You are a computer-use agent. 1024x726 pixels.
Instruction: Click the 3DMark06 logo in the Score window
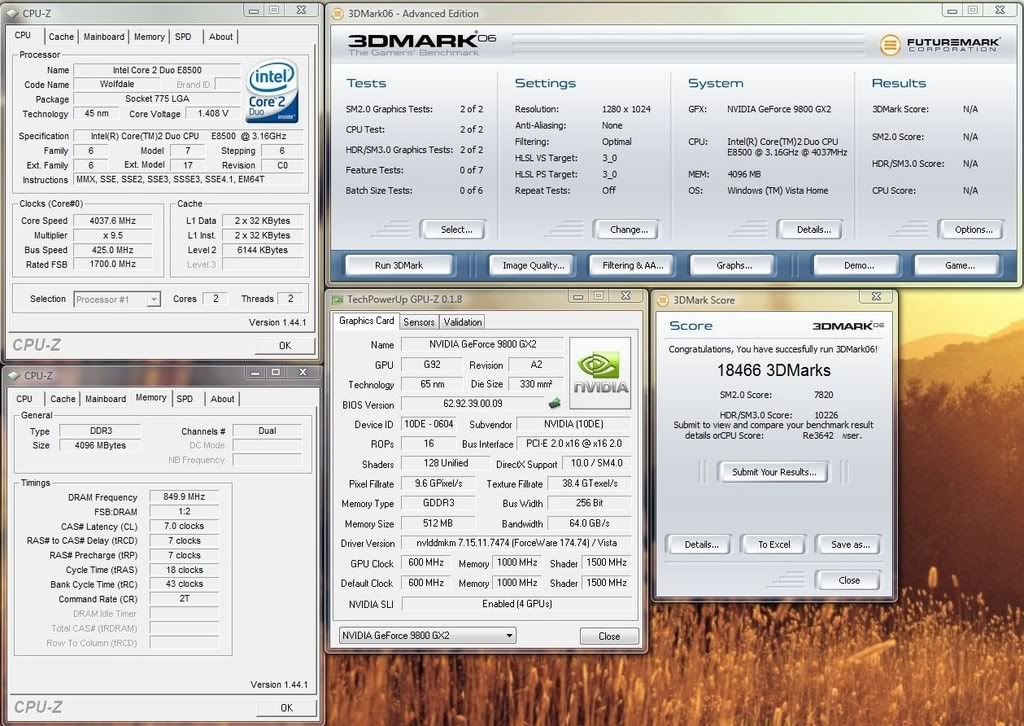846,325
